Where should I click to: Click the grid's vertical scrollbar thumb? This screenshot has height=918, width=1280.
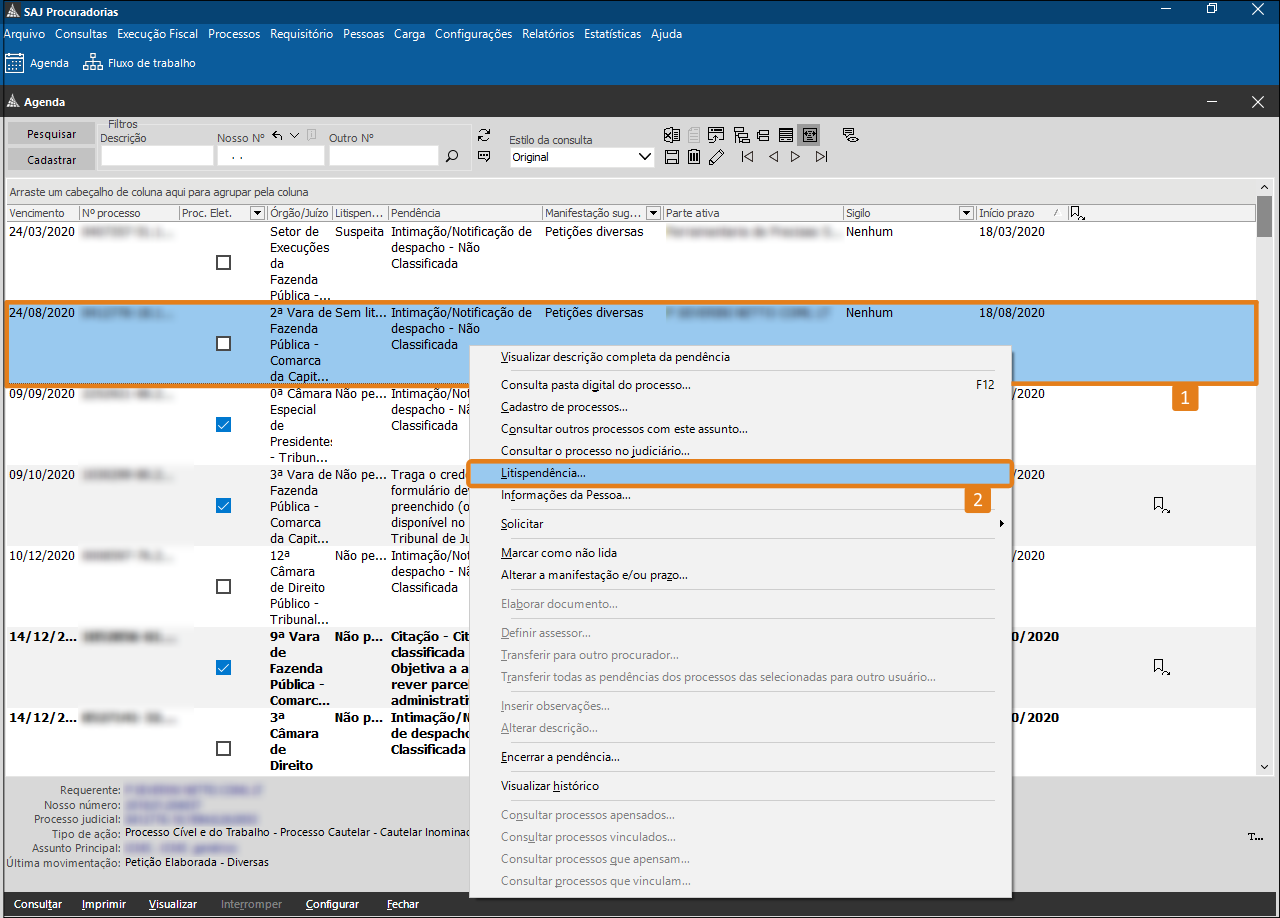[x=1265, y=216]
